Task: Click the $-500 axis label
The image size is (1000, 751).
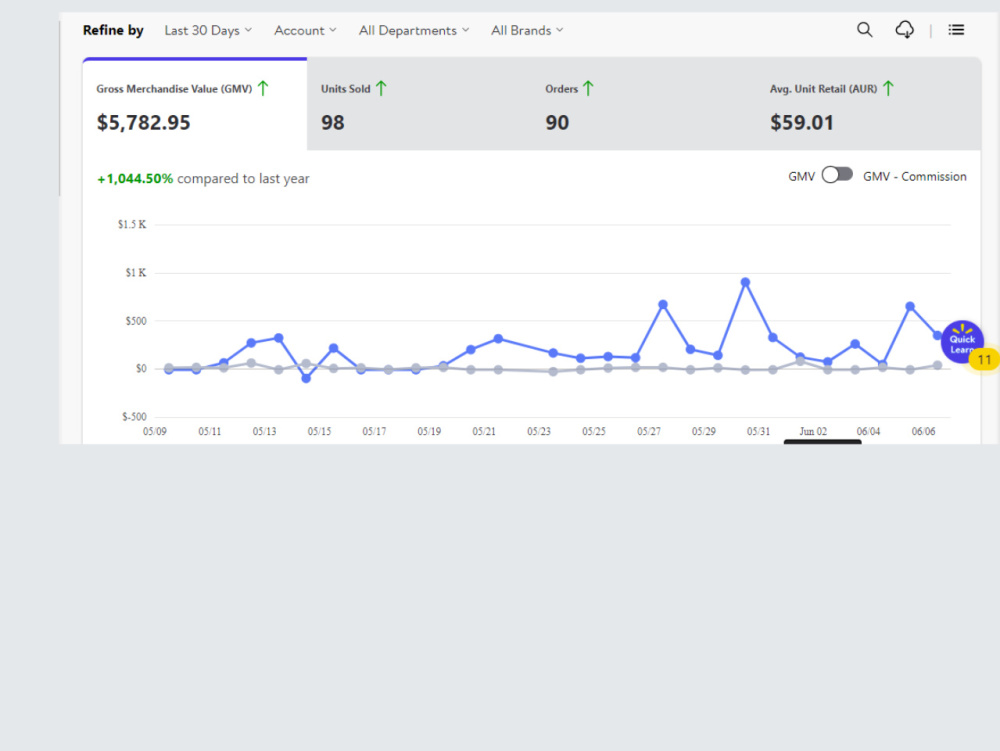Action: (134, 417)
